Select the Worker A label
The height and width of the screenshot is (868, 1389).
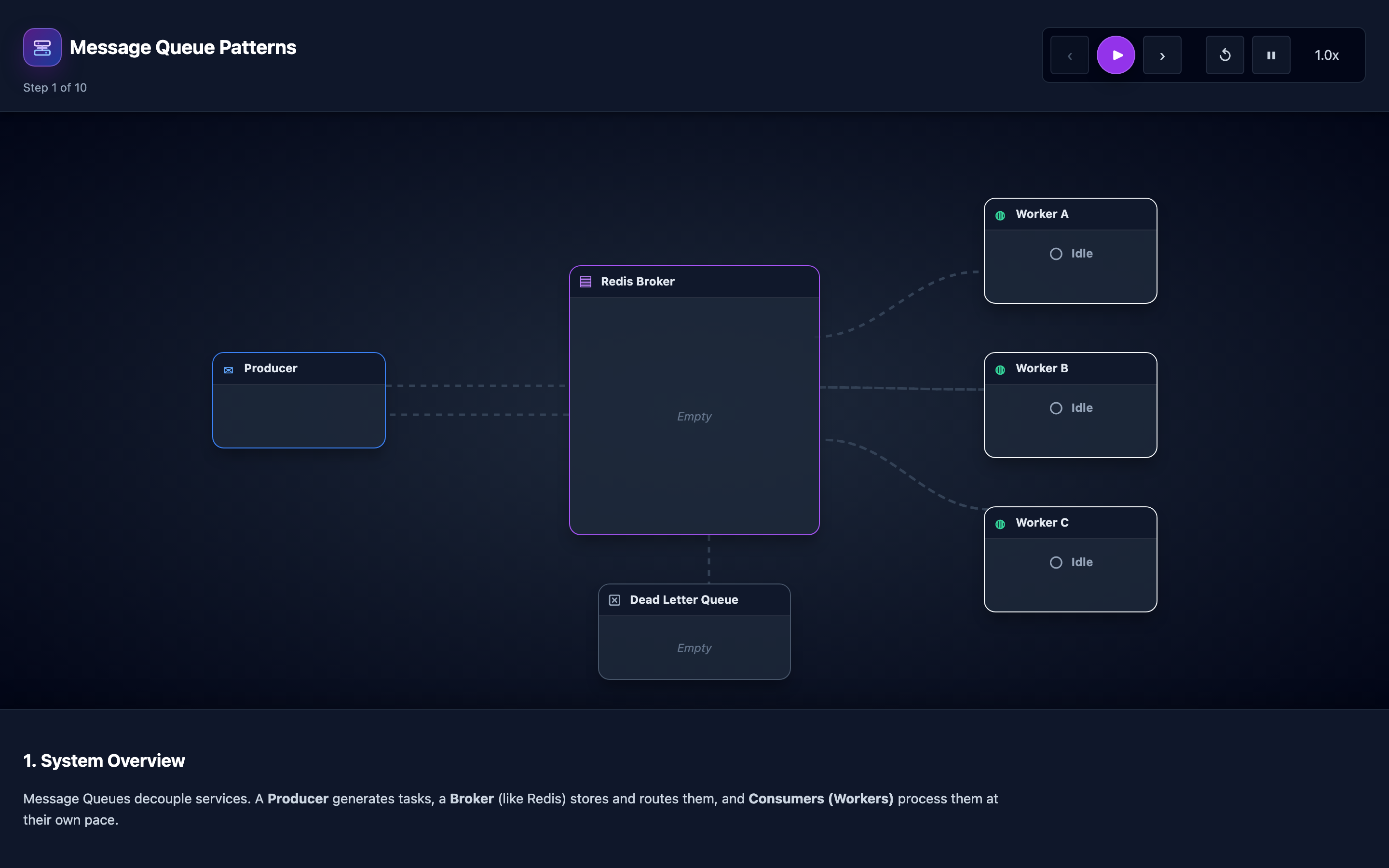click(x=1042, y=214)
